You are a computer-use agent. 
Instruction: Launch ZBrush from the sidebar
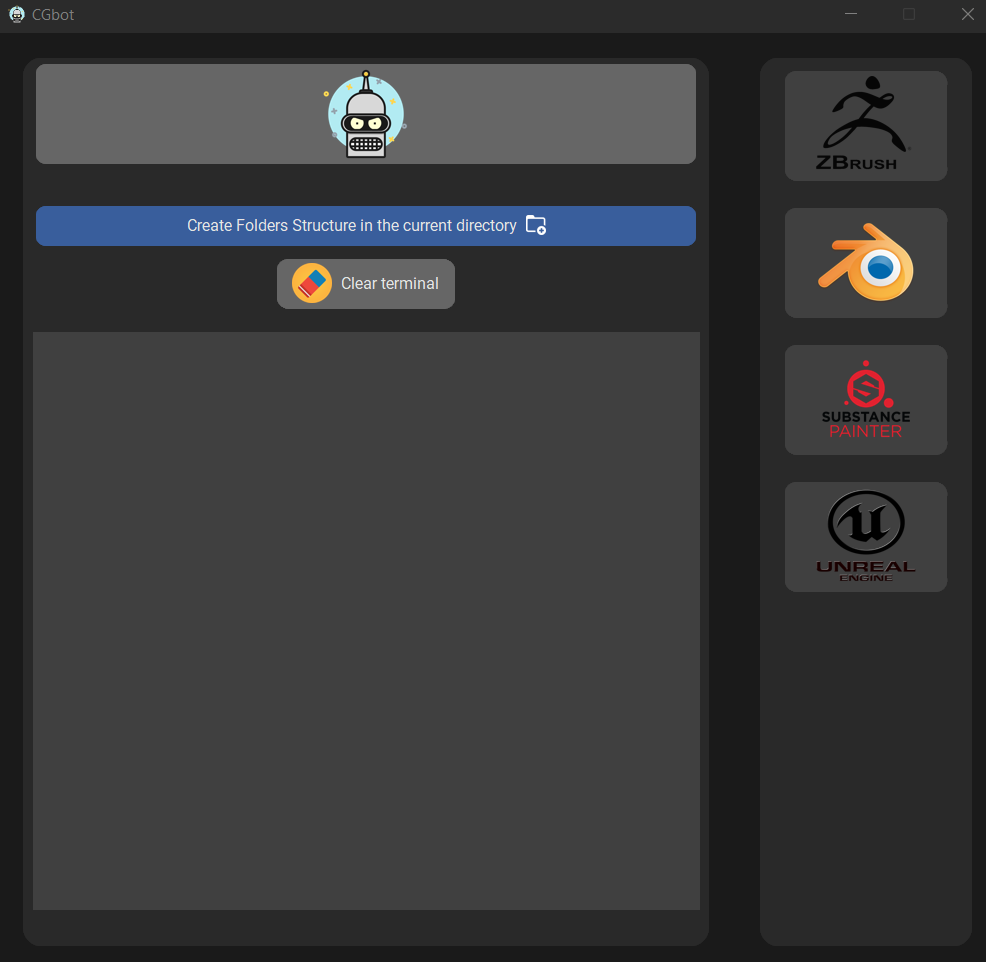pos(865,126)
